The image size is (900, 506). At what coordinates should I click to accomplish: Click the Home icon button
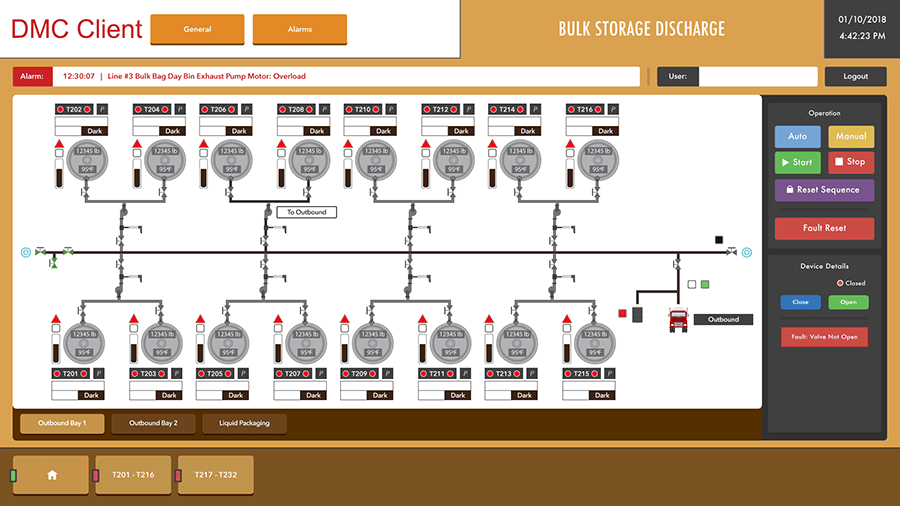pyautogui.click(x=52, y=474)
